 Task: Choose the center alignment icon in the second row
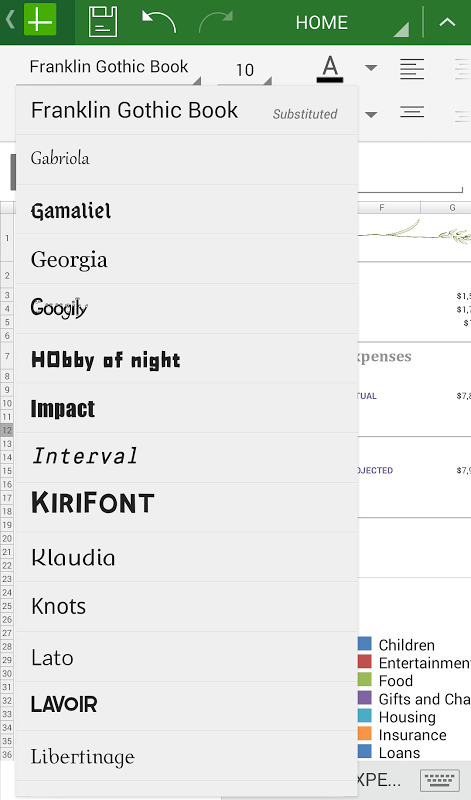click(412, 112)
